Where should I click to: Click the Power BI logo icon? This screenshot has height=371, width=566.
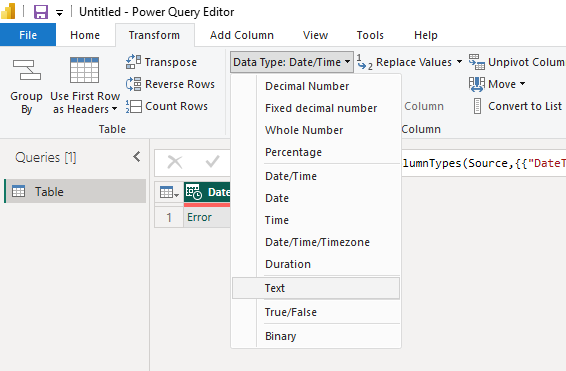[x=8, y=12]
